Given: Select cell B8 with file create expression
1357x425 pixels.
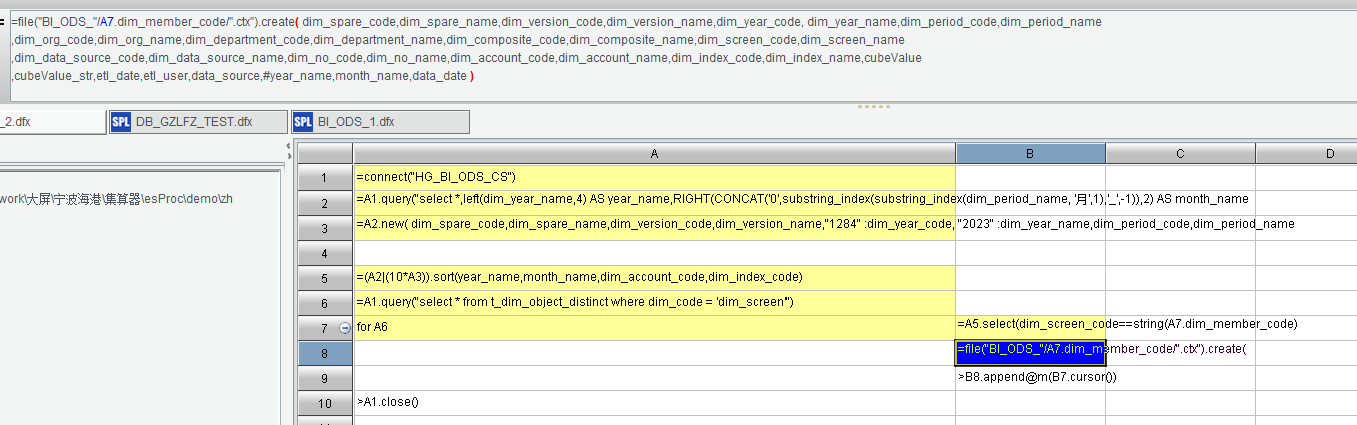Looking at the screenshot, I should pyautogui.click(x=1030, y=352).
